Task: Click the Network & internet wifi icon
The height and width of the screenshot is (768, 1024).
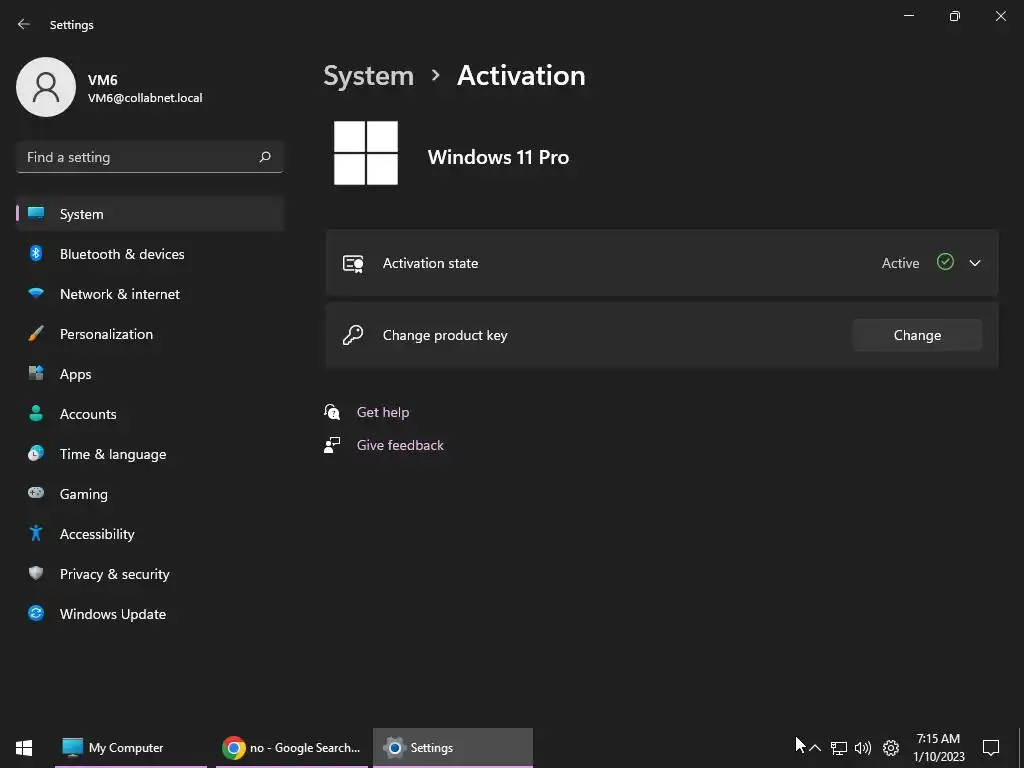Action: coord(36,293)
